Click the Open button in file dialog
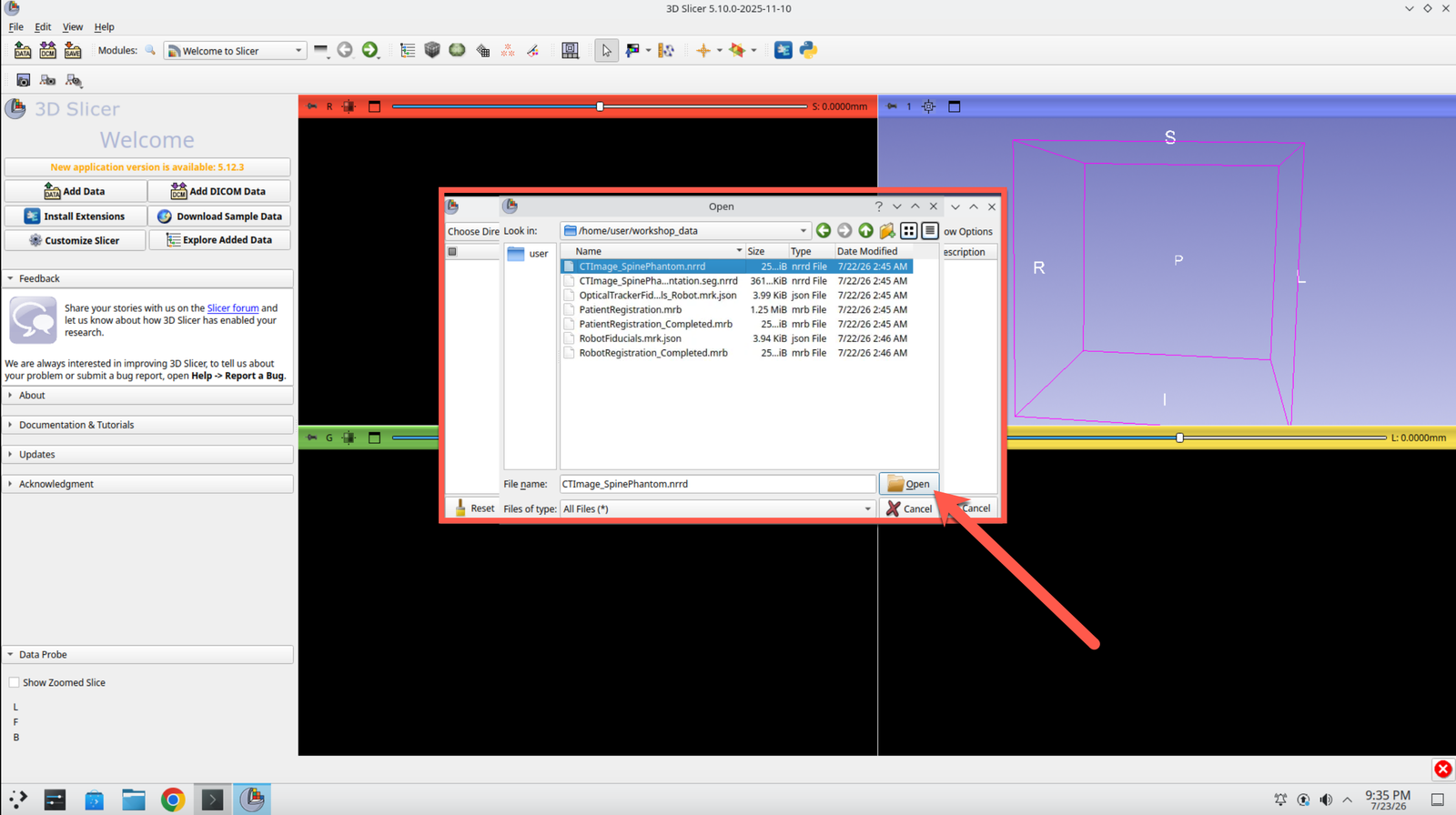This screenshot has width=1456, height=815. [908, 484]
